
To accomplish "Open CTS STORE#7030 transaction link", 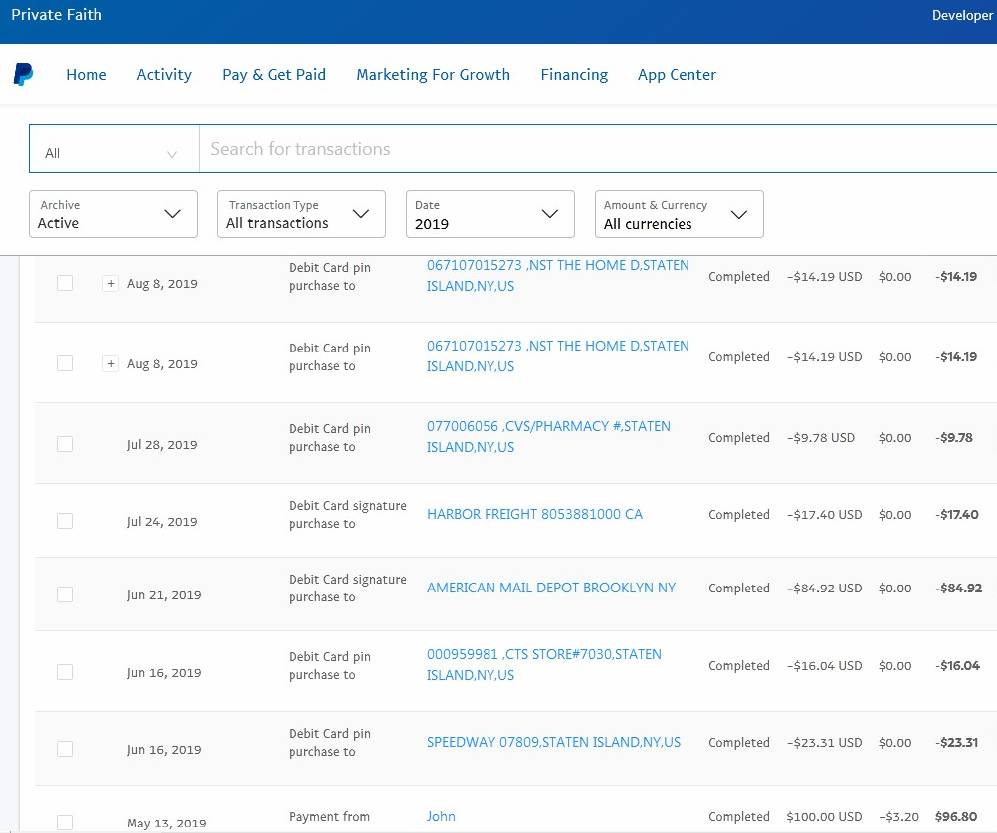I will (x=544, y=664).
